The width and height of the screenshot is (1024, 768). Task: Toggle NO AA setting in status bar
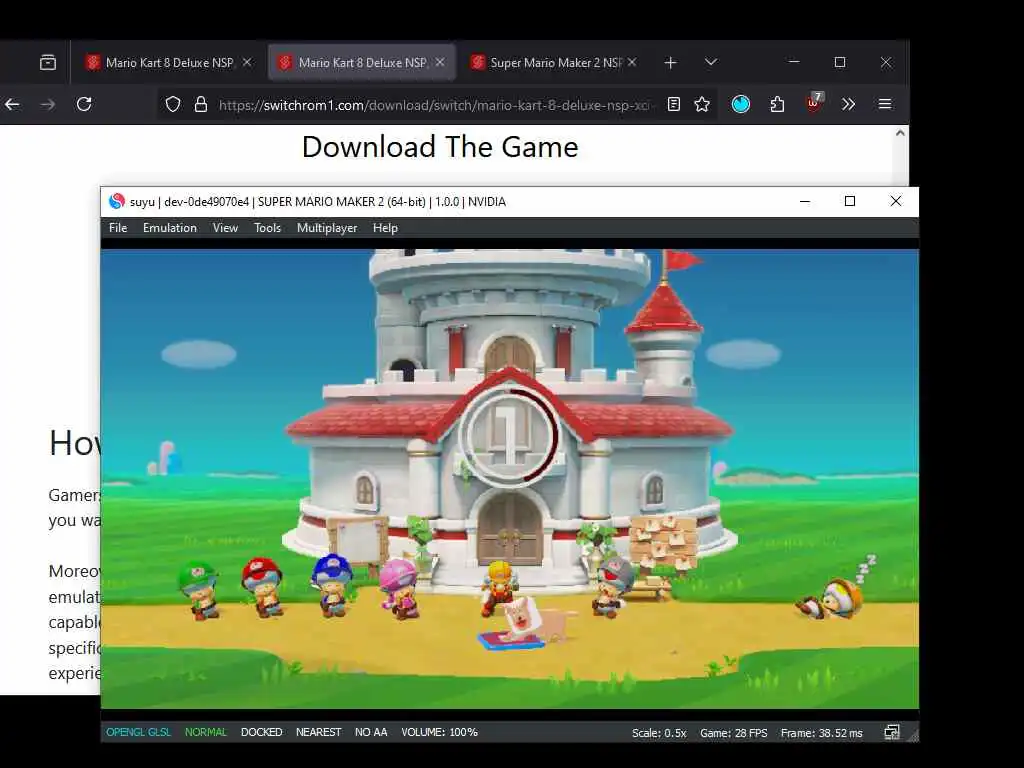pyautogui.click(x=371, y=732)
